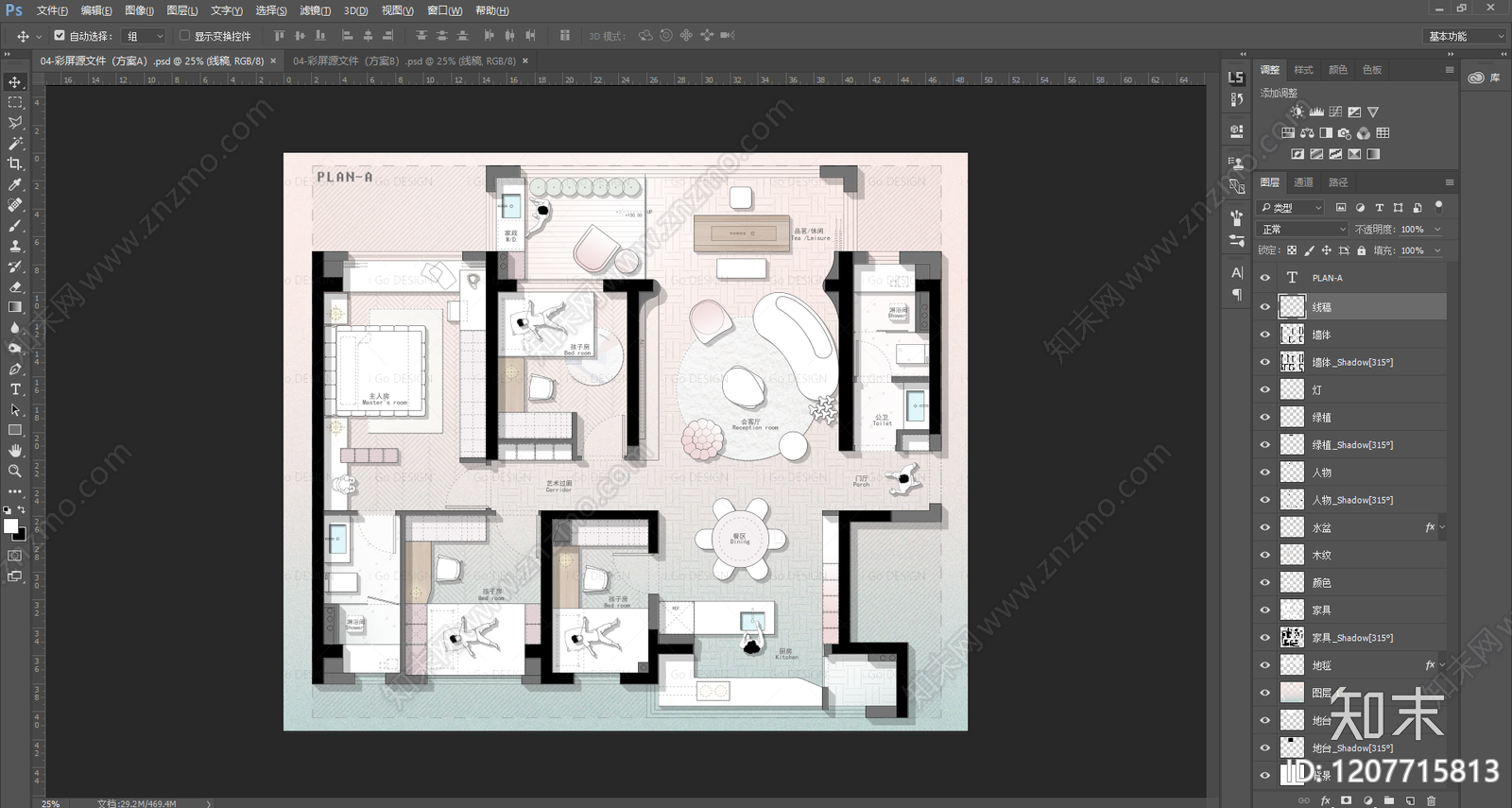Open the Creative Cloud Libraries panel

point(1485,77)
